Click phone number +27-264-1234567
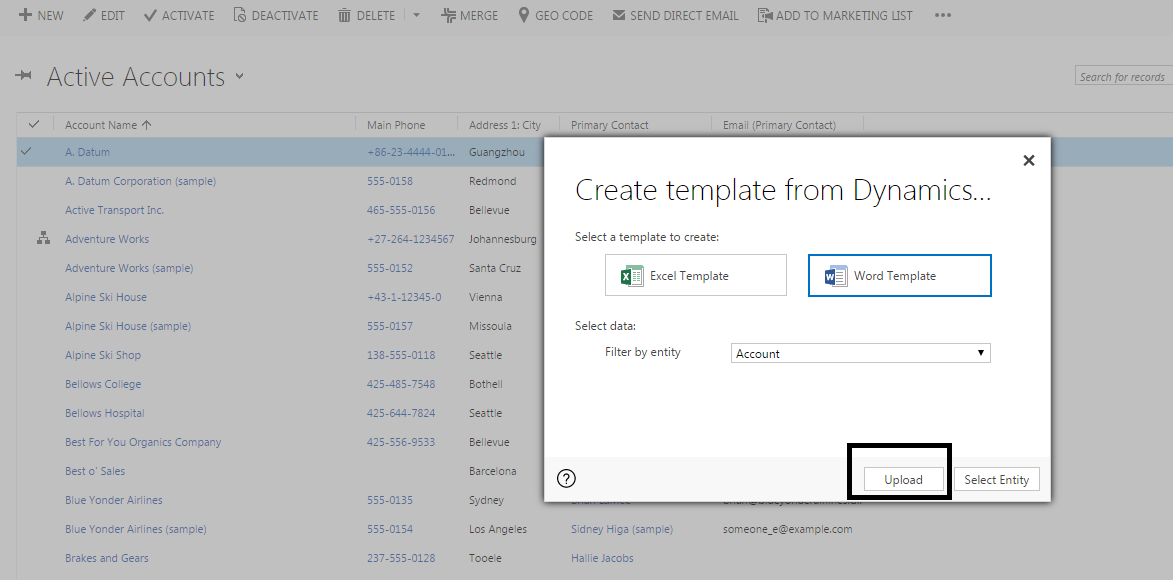Image resolution: width=1173 pixels, height=580 pixels. (411, 239)
